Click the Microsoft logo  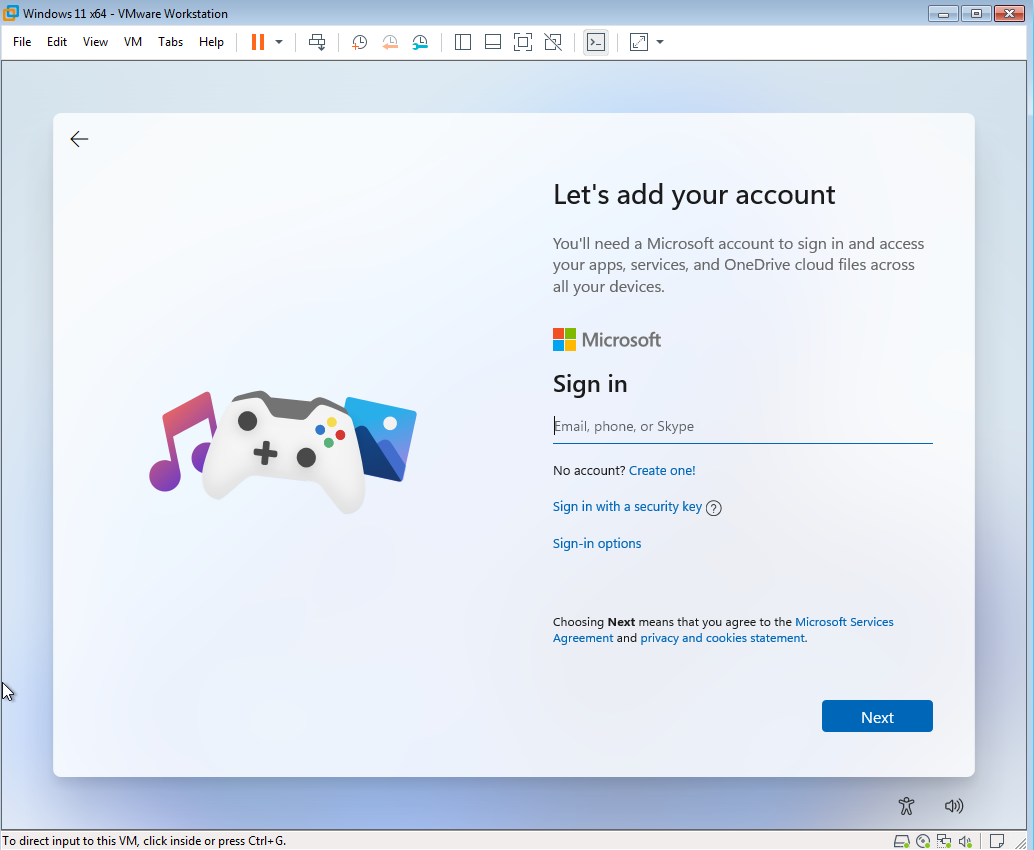(x=607, y=340)
